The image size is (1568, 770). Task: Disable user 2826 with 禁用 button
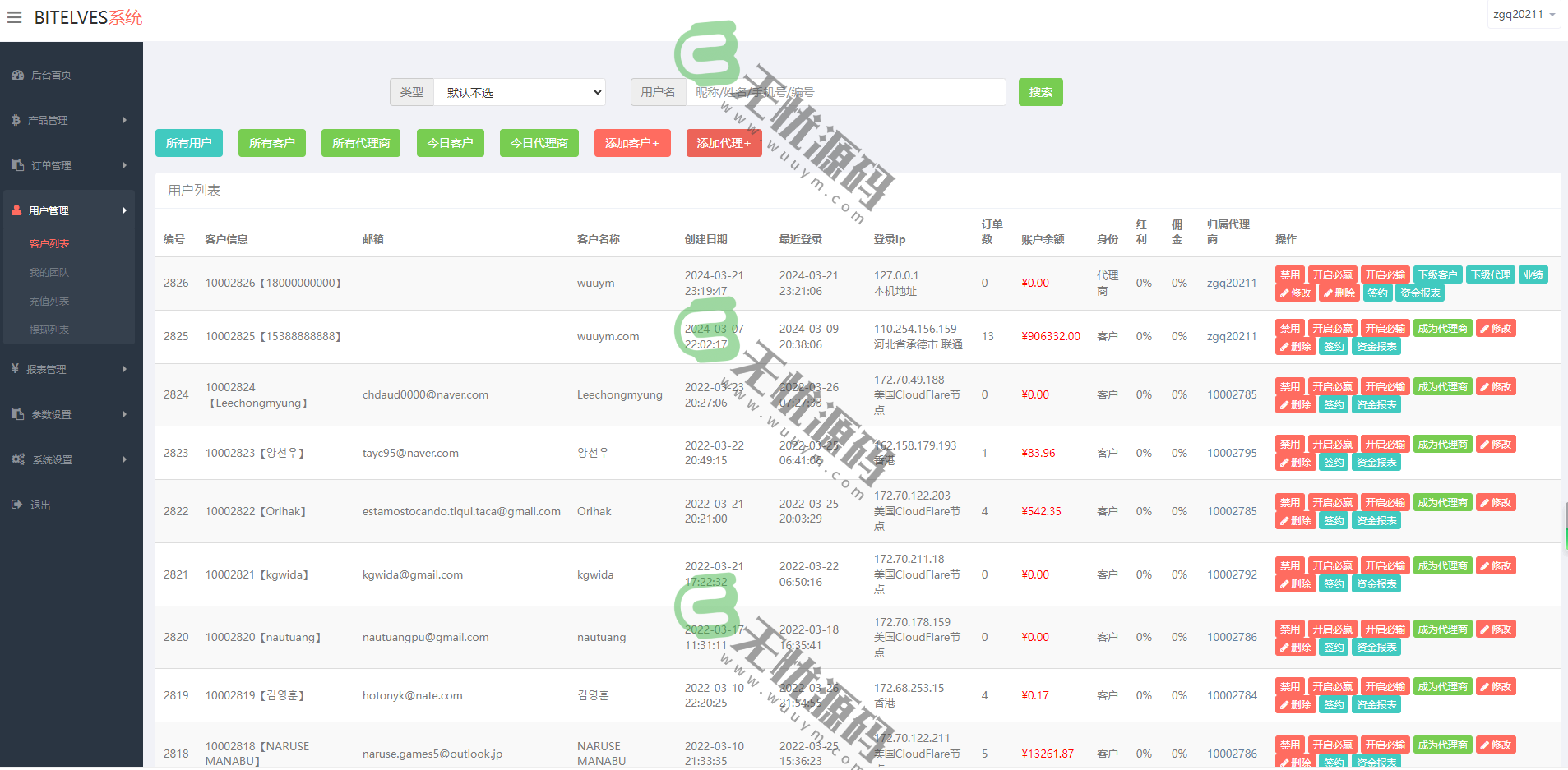coord(1289,275)
